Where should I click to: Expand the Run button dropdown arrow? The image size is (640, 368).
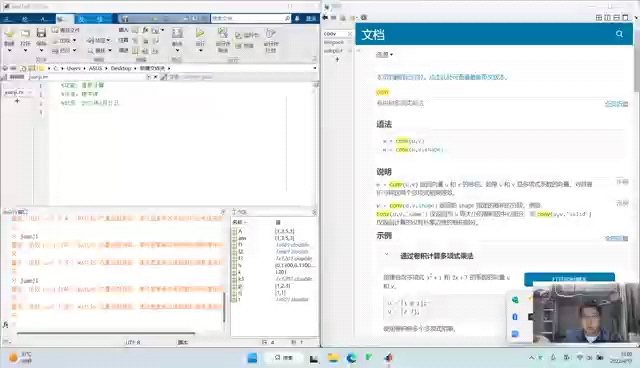click(200, 51)
